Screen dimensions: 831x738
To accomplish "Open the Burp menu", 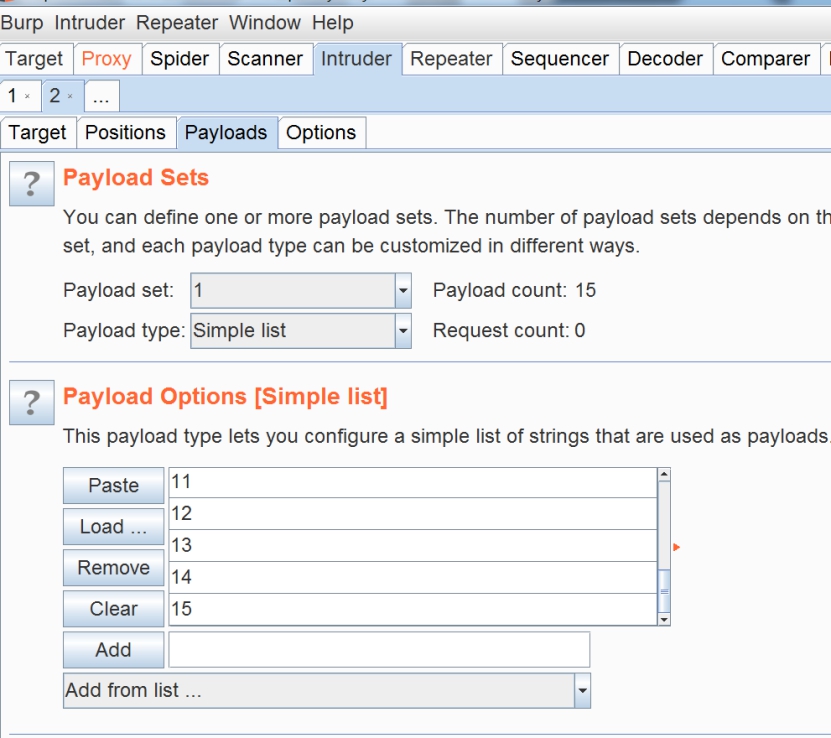I will [x=22, y=23].
